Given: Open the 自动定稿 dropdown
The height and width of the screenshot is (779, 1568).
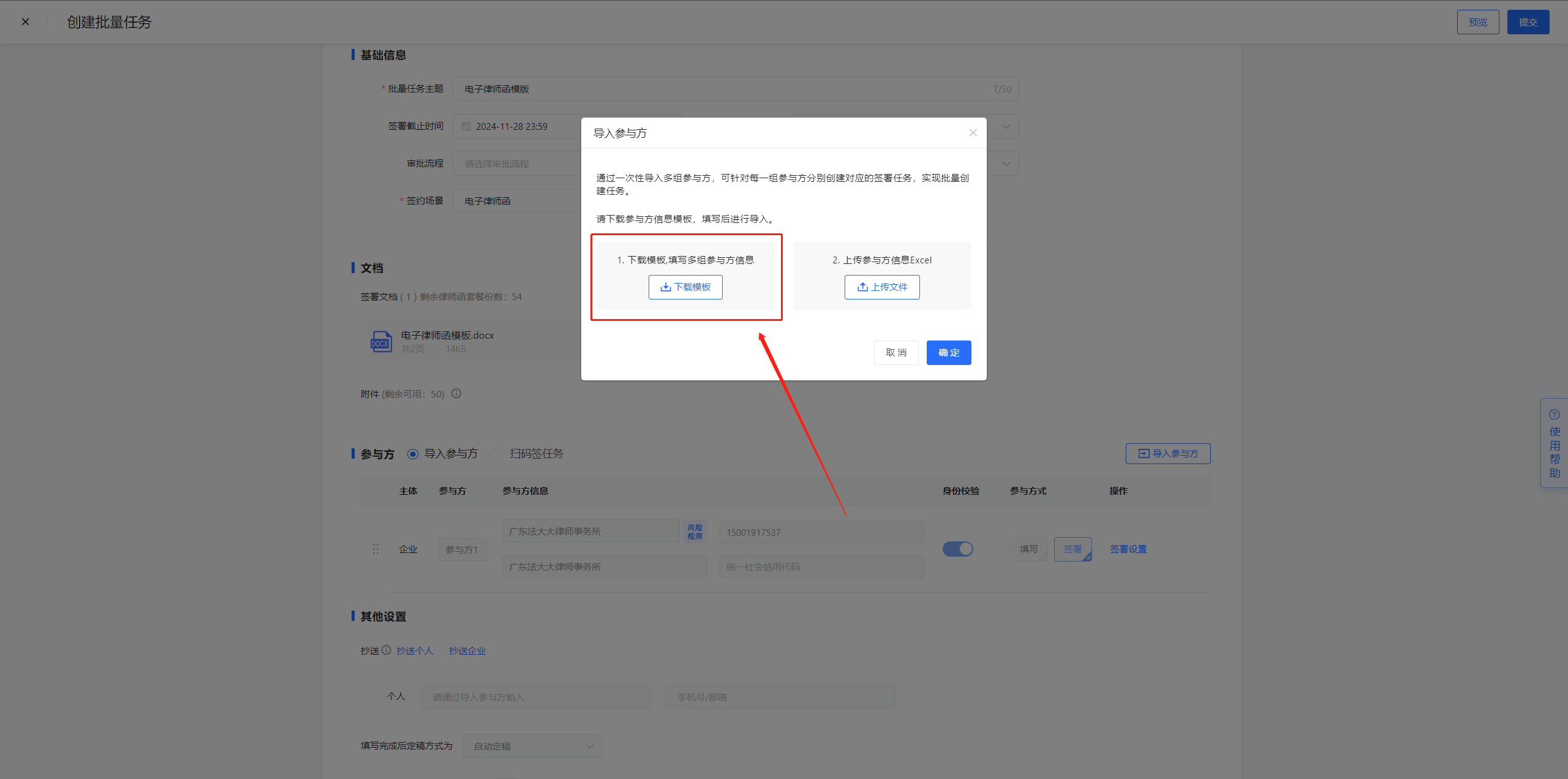Looking at the screenshot, I should tap(532, 746).
